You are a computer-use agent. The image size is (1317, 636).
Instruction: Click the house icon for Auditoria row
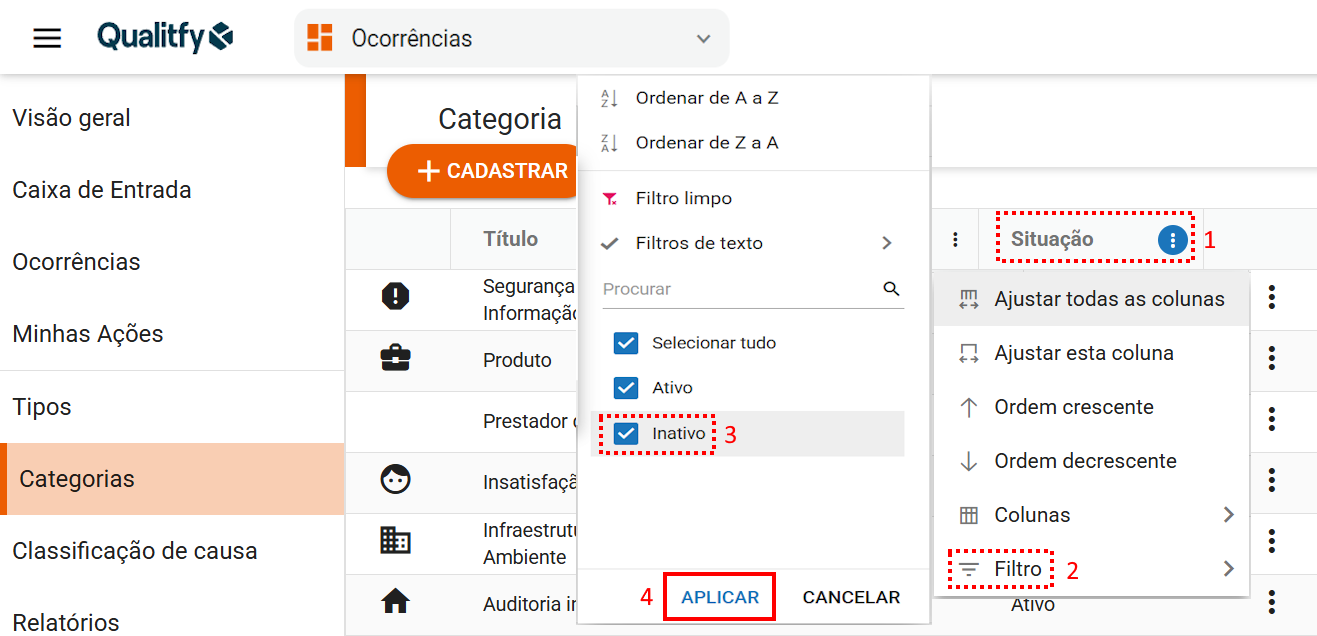click(396, 601)
